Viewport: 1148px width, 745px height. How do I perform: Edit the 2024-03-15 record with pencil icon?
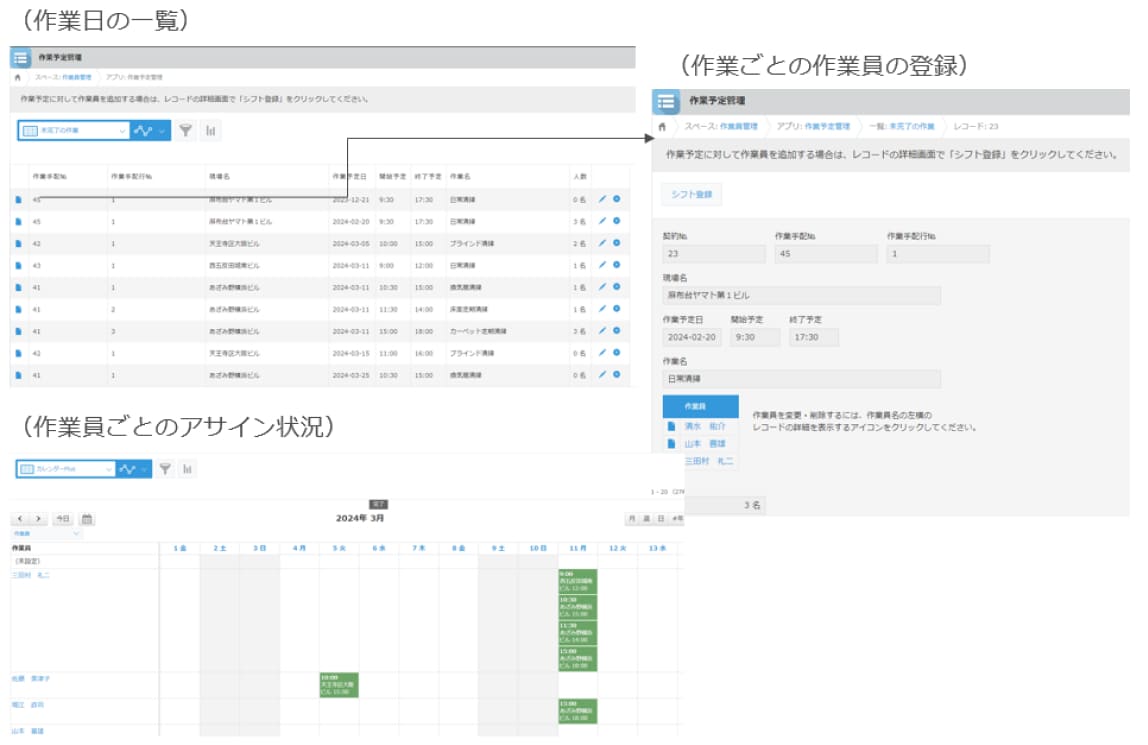603,353
